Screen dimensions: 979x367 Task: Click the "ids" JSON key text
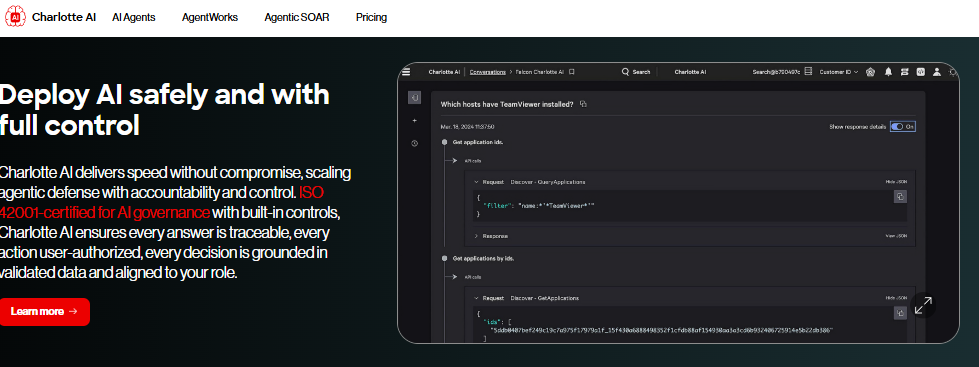click(493, 321)
